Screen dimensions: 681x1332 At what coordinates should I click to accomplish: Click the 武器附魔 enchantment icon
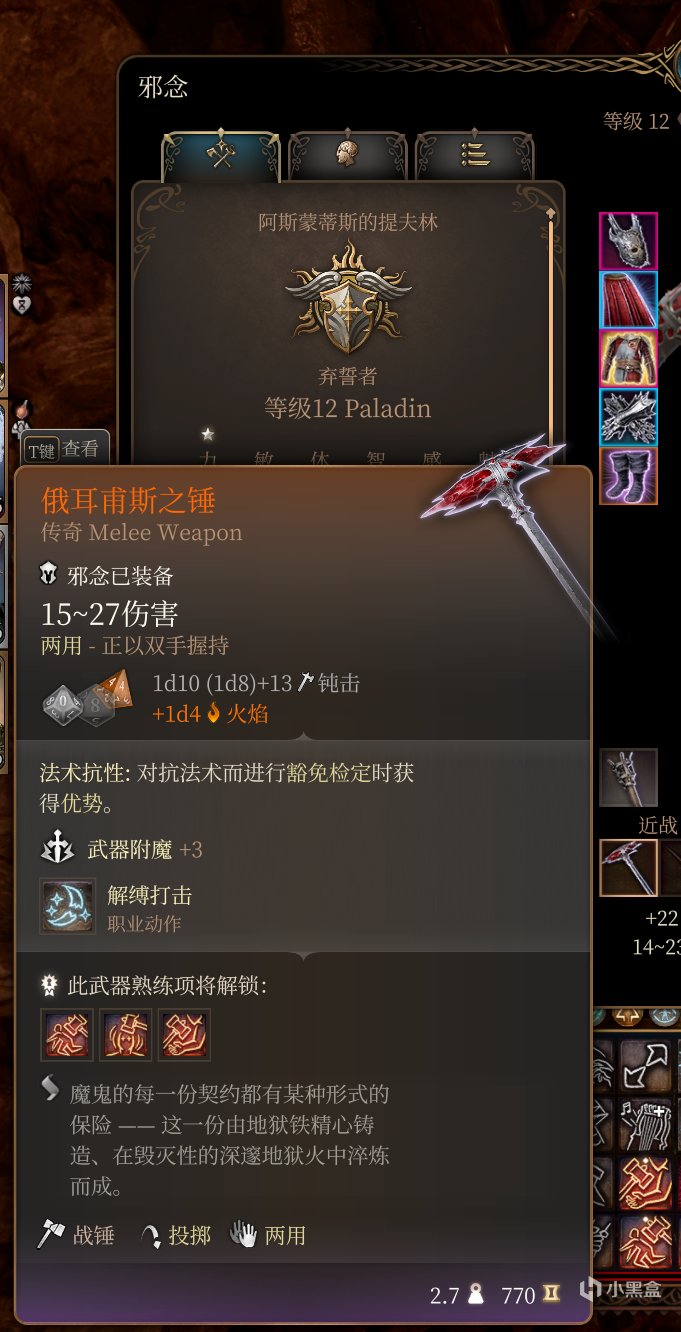58,850
